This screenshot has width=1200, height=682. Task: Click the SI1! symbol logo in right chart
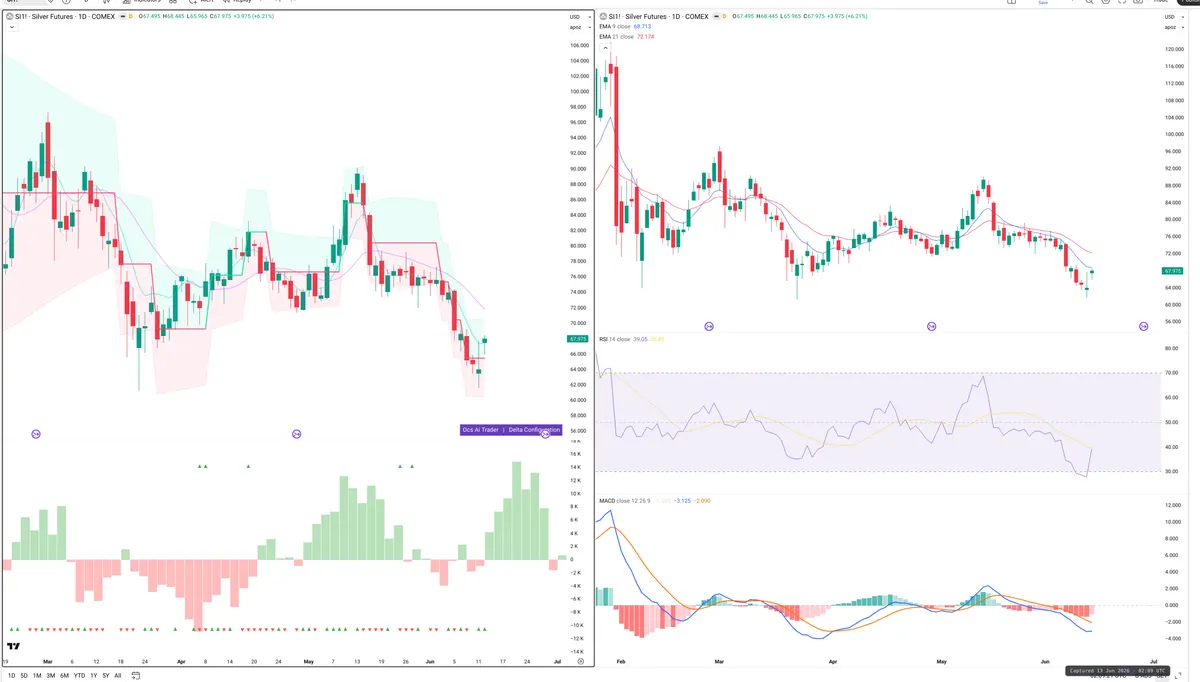tap(603, 17)
